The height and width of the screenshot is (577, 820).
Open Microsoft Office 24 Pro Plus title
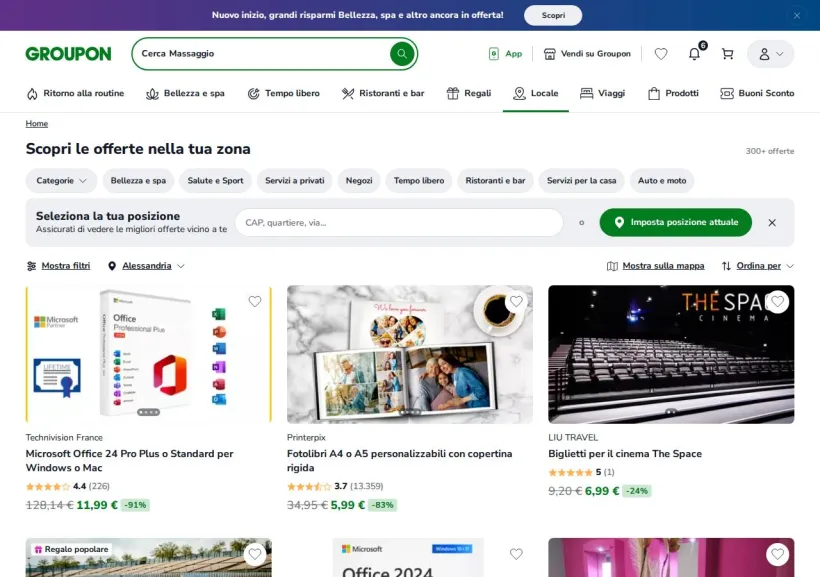(130, 461)
